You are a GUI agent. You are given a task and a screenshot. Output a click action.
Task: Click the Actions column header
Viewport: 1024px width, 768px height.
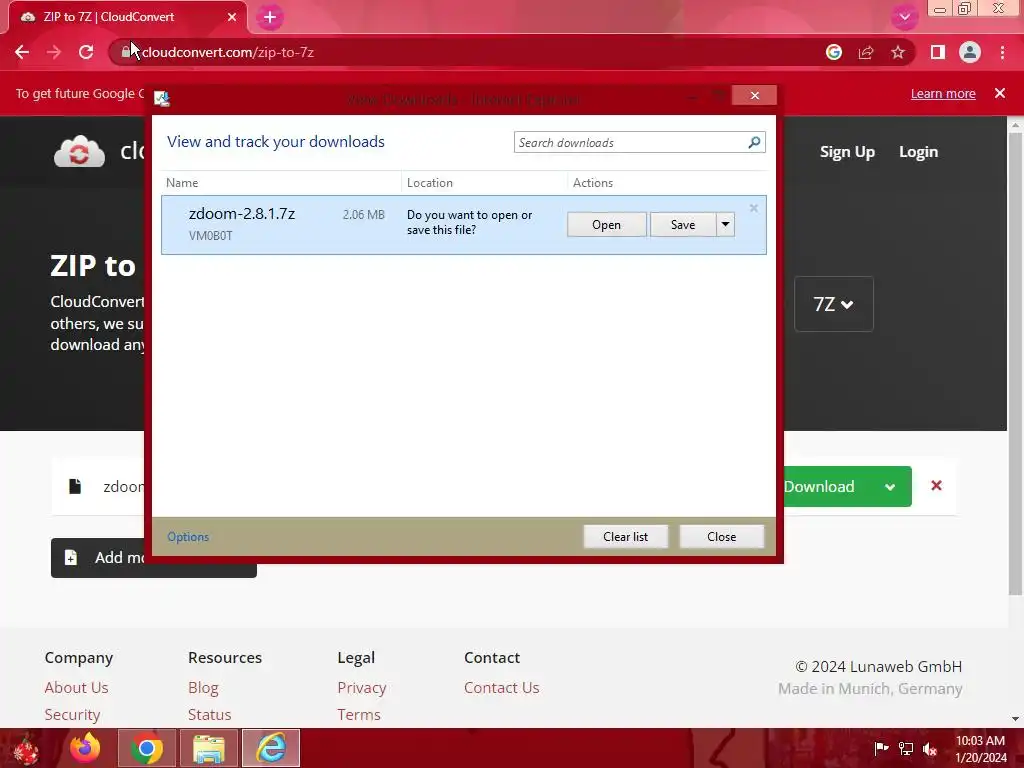593,183
